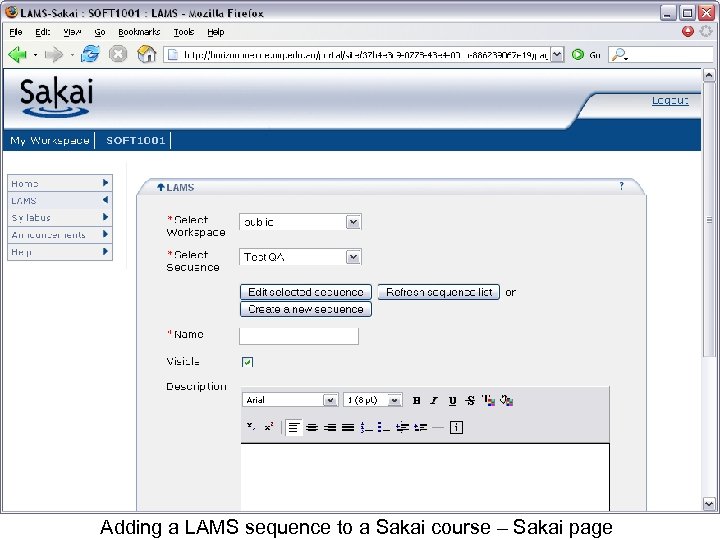720x540 pixels.
Task: Click the Name input field
Action: pos(299,336)
